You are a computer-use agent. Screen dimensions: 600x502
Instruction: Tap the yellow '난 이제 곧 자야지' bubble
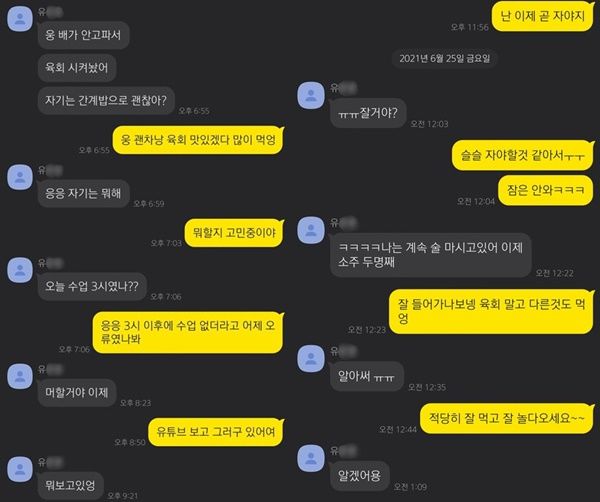543,16
